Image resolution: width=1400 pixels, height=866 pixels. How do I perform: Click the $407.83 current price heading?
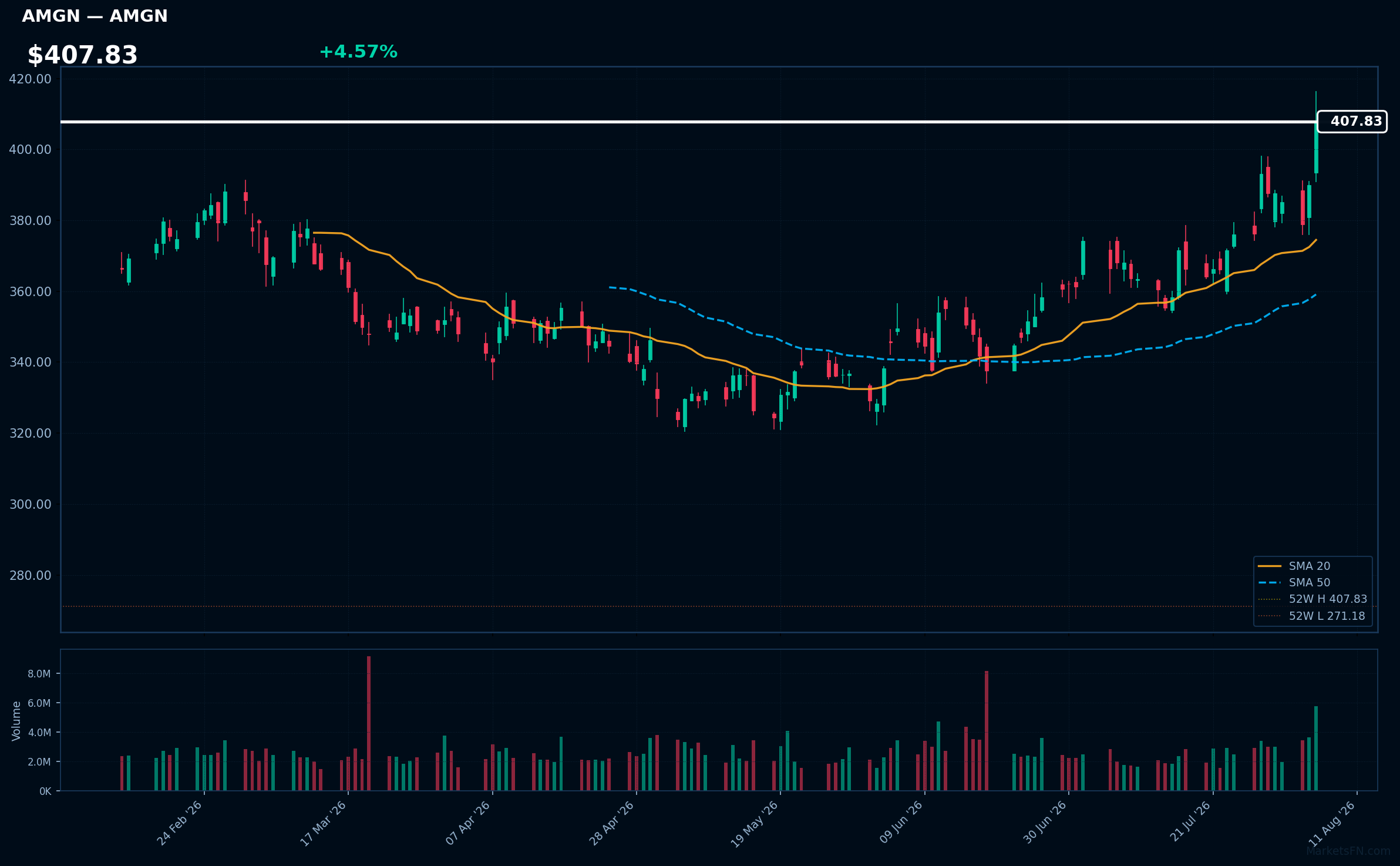pyautogui.click(x=82, y=55)
